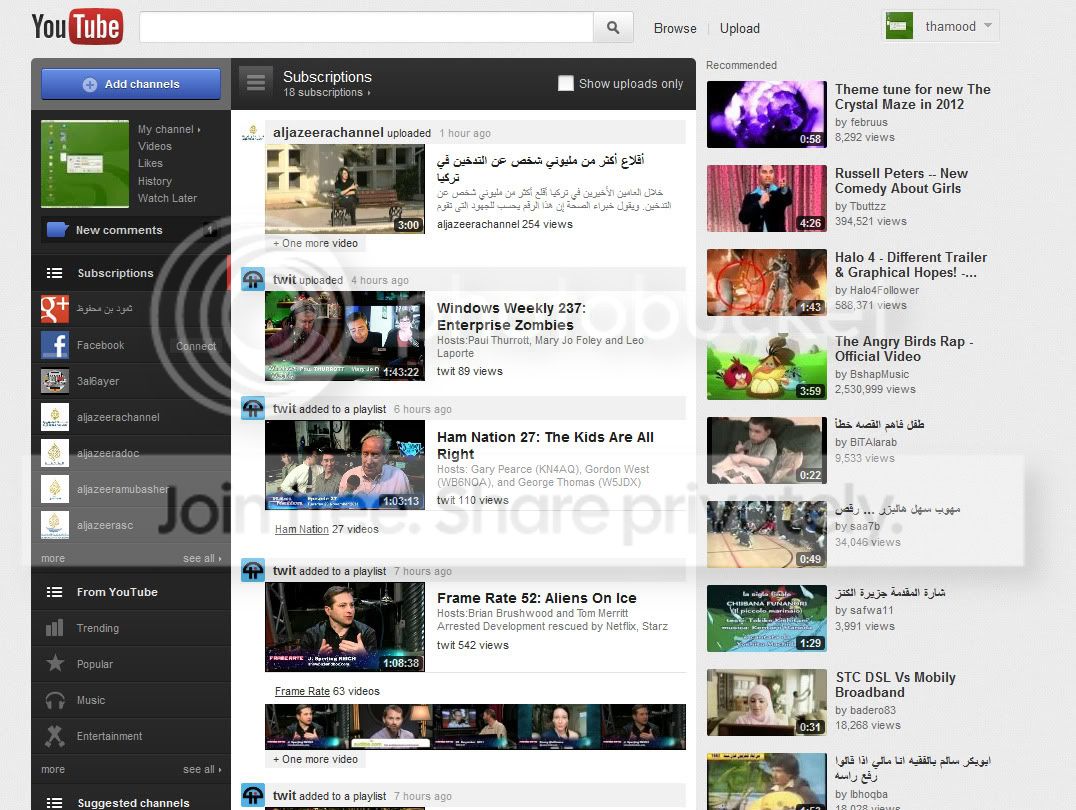
Task: Play the safwa11 1:29 video thumbnail
Action: pos(767,618)
